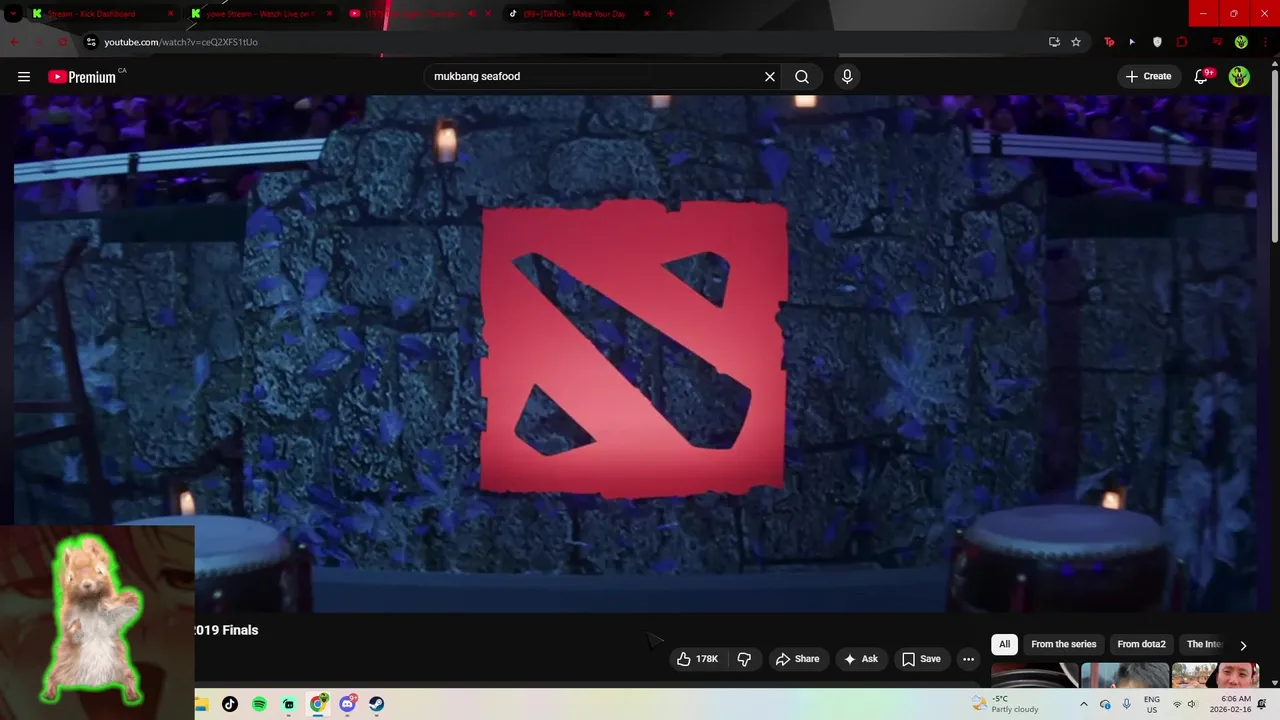Open YouTube account avatar menu
The height and width of the screenshot is (720, 1280).
tap(1239, 77)
